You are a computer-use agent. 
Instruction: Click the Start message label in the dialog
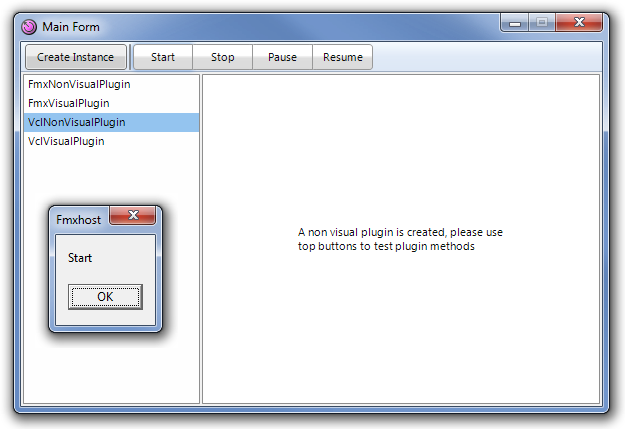(x=80, y=258)
